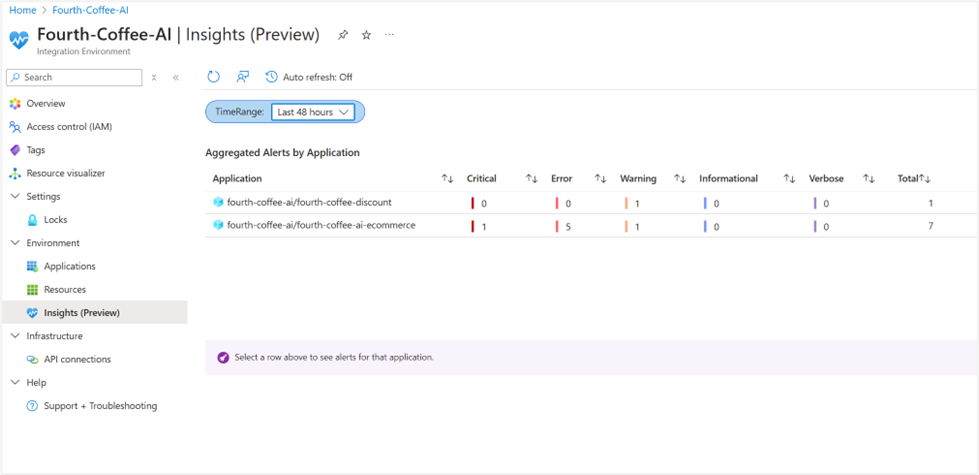Toggle Auto refresh Off setting
This screenshot has width=979, height=475.
click(x=309, y=77)
